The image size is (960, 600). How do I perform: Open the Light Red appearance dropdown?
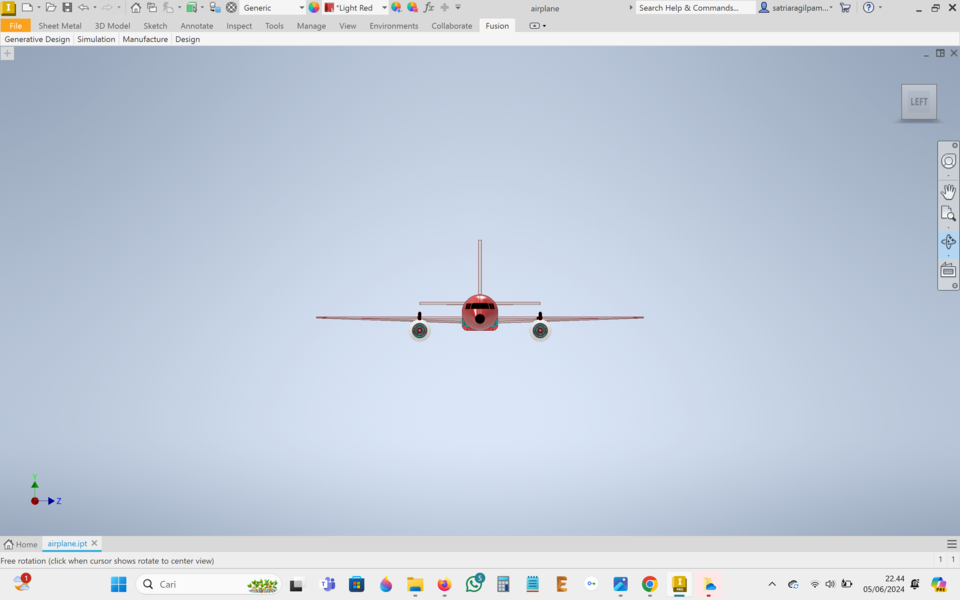[385, 7]
